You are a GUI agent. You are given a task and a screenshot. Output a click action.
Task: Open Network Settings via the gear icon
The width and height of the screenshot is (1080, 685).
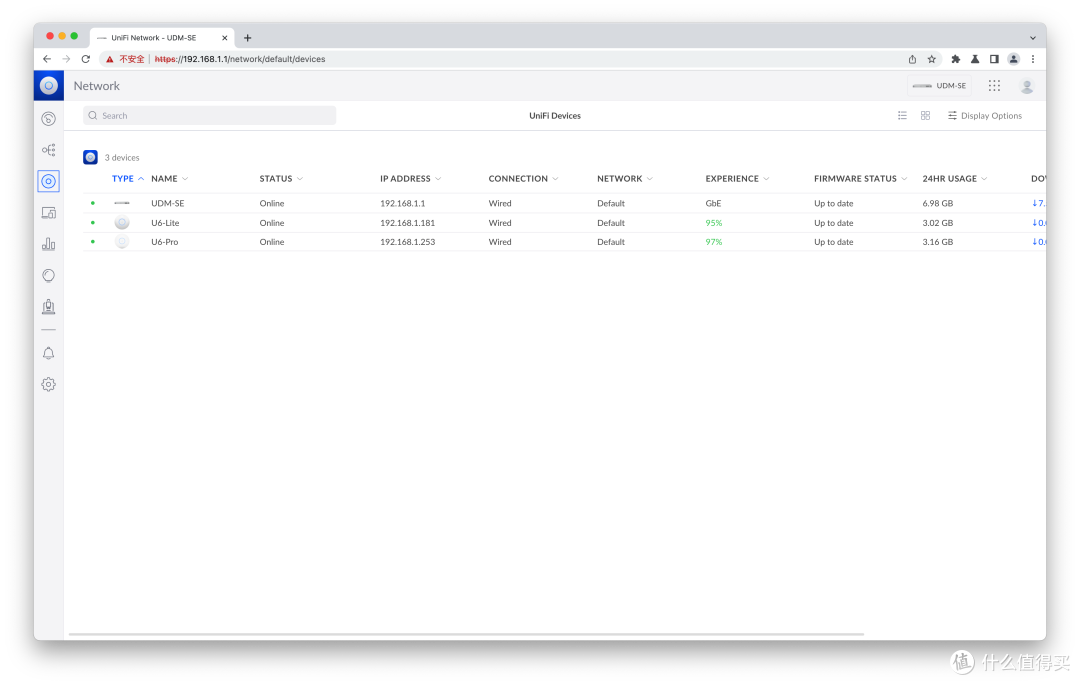[48, 383]
